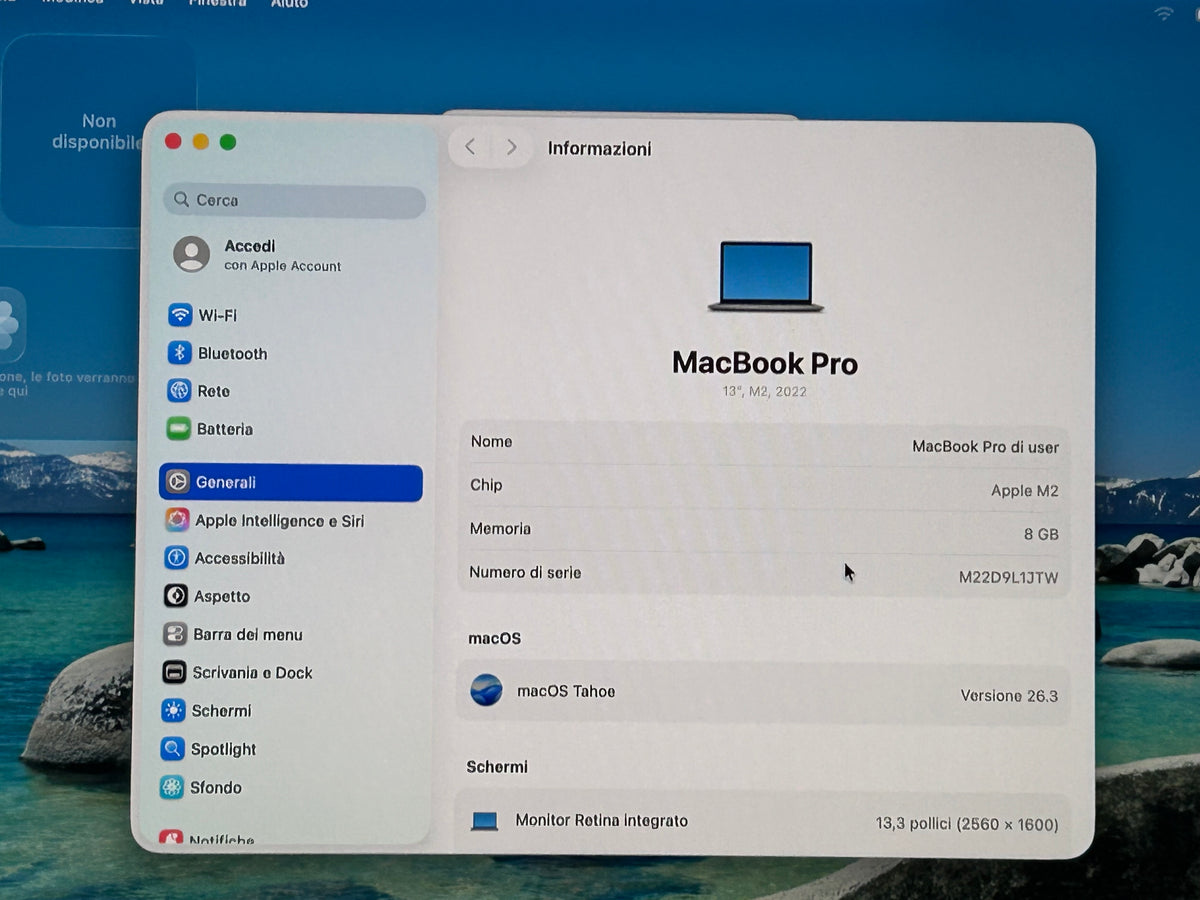Click the MacBook Pro laptop image
The width and height of the screenshot is (1200, 900).
[766, 276]
